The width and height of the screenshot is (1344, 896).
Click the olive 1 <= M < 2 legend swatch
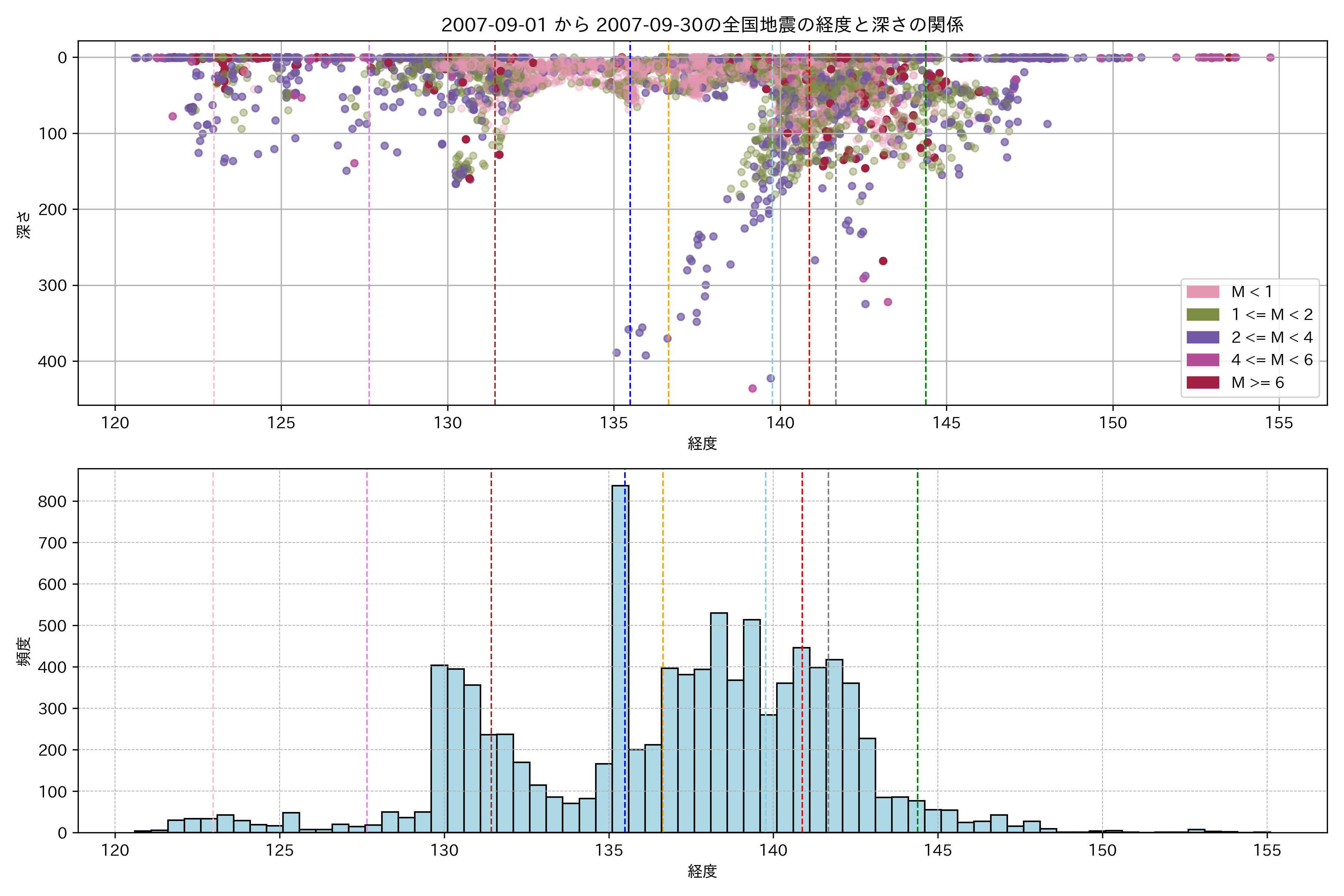(x=1202, y=315)
